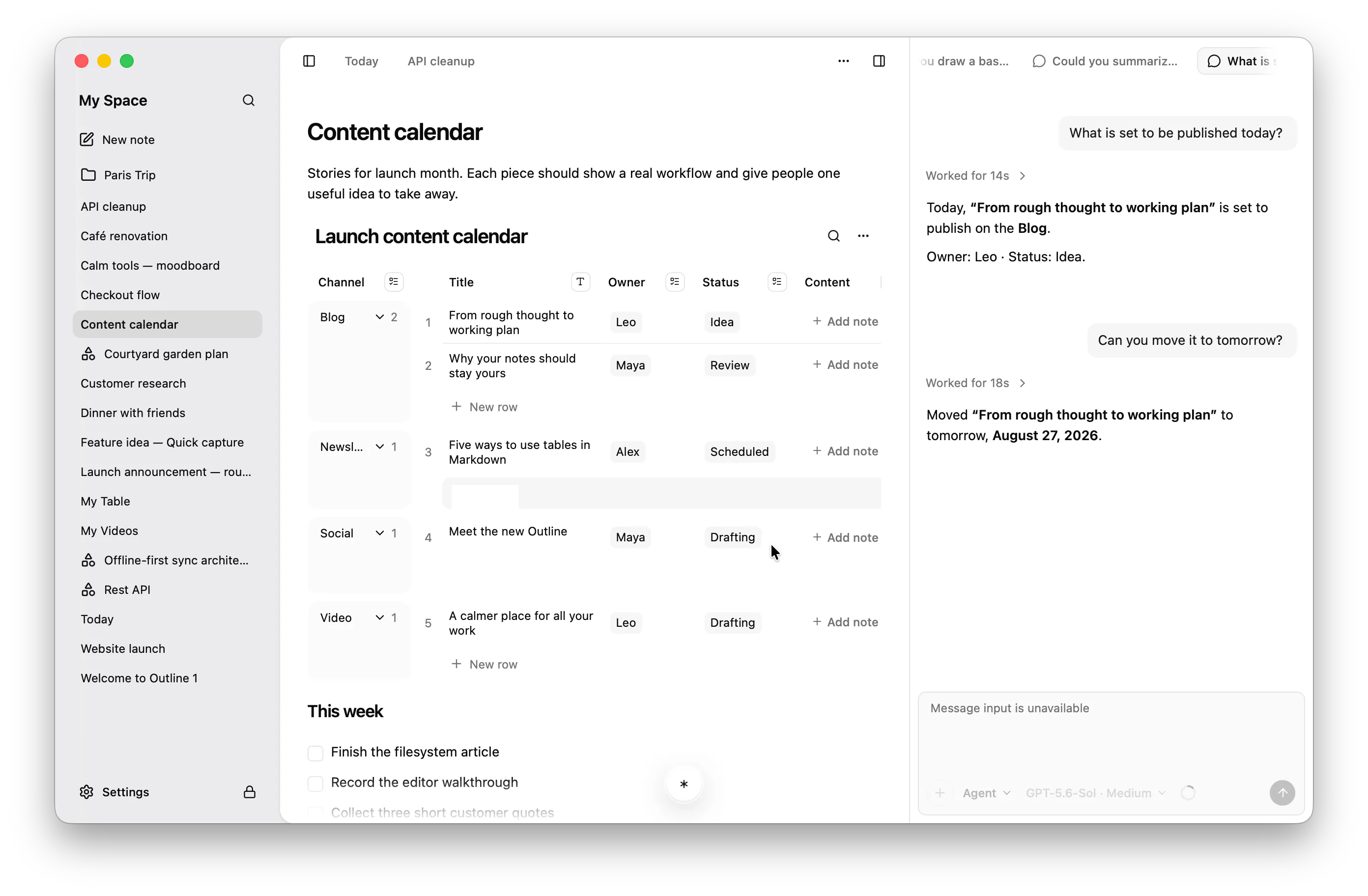Open the Paris Trip folder
This screenshot has height=896, width=1368.
coord(167,175)
